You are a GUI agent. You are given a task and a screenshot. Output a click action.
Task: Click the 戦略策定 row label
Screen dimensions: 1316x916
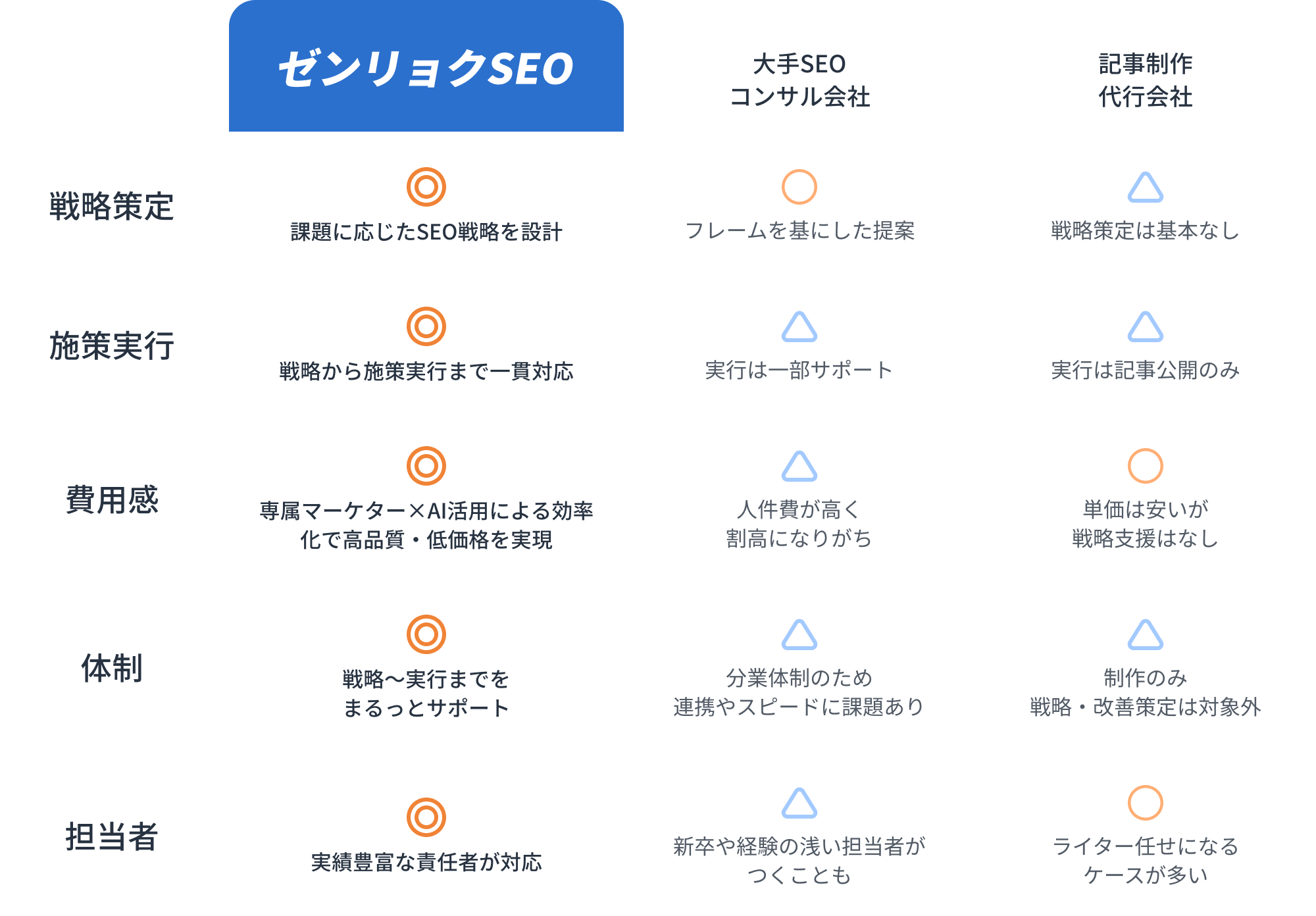tap(112, 206)
